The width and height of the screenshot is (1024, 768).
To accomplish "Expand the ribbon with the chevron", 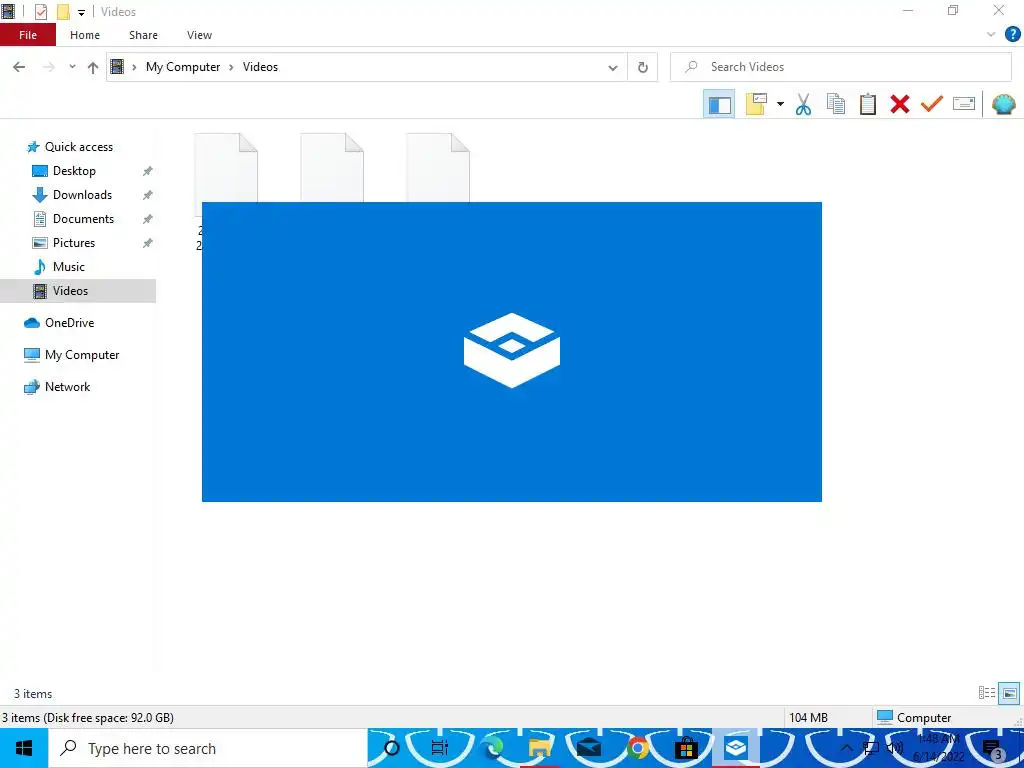I will pyautogui.click(x=991, y=35).
